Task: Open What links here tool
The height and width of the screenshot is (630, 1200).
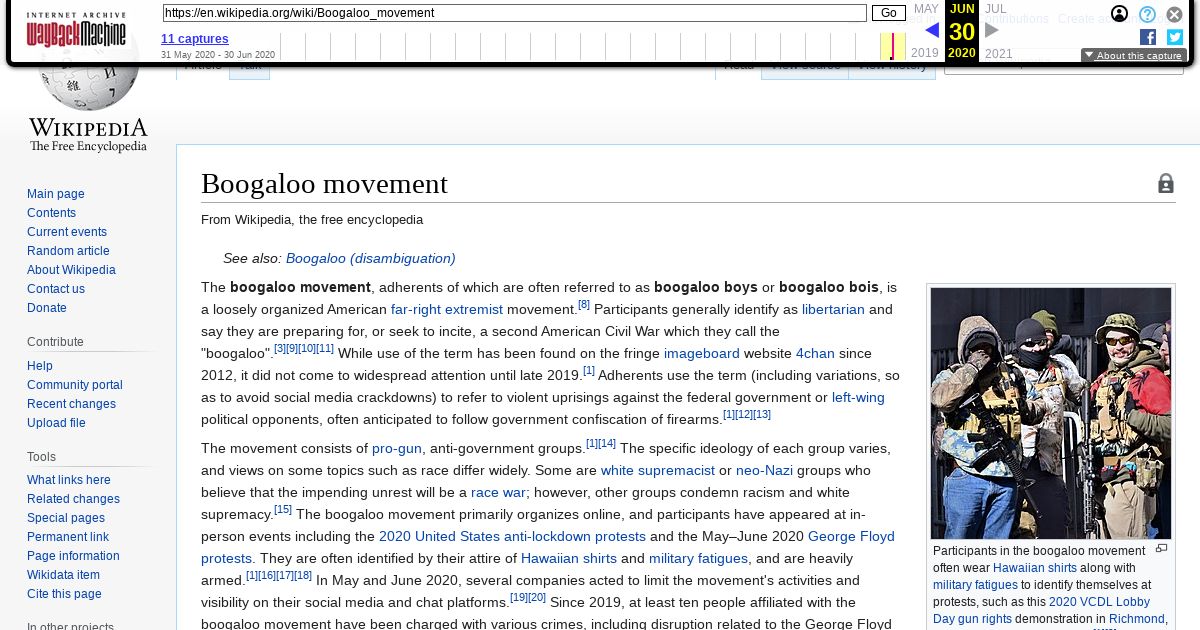Action: click(x=69, y=480)
